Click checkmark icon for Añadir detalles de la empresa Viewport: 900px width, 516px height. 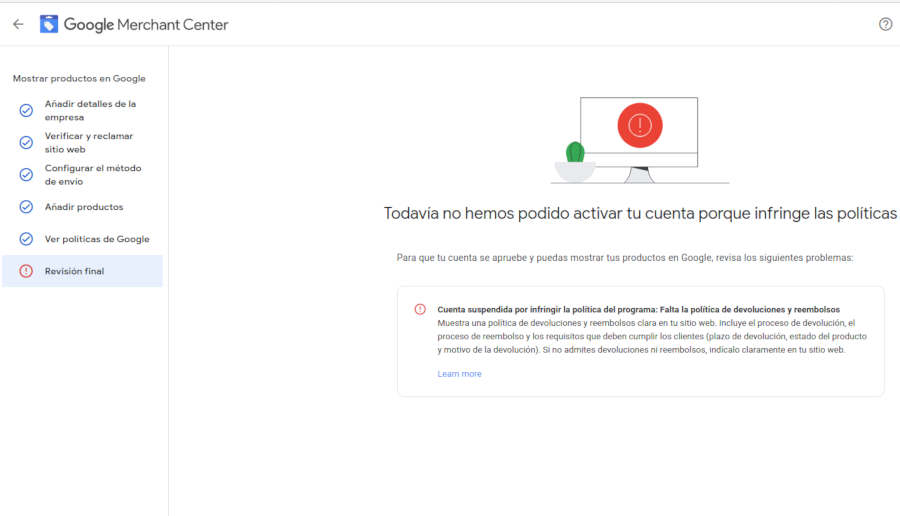[26, 110]
